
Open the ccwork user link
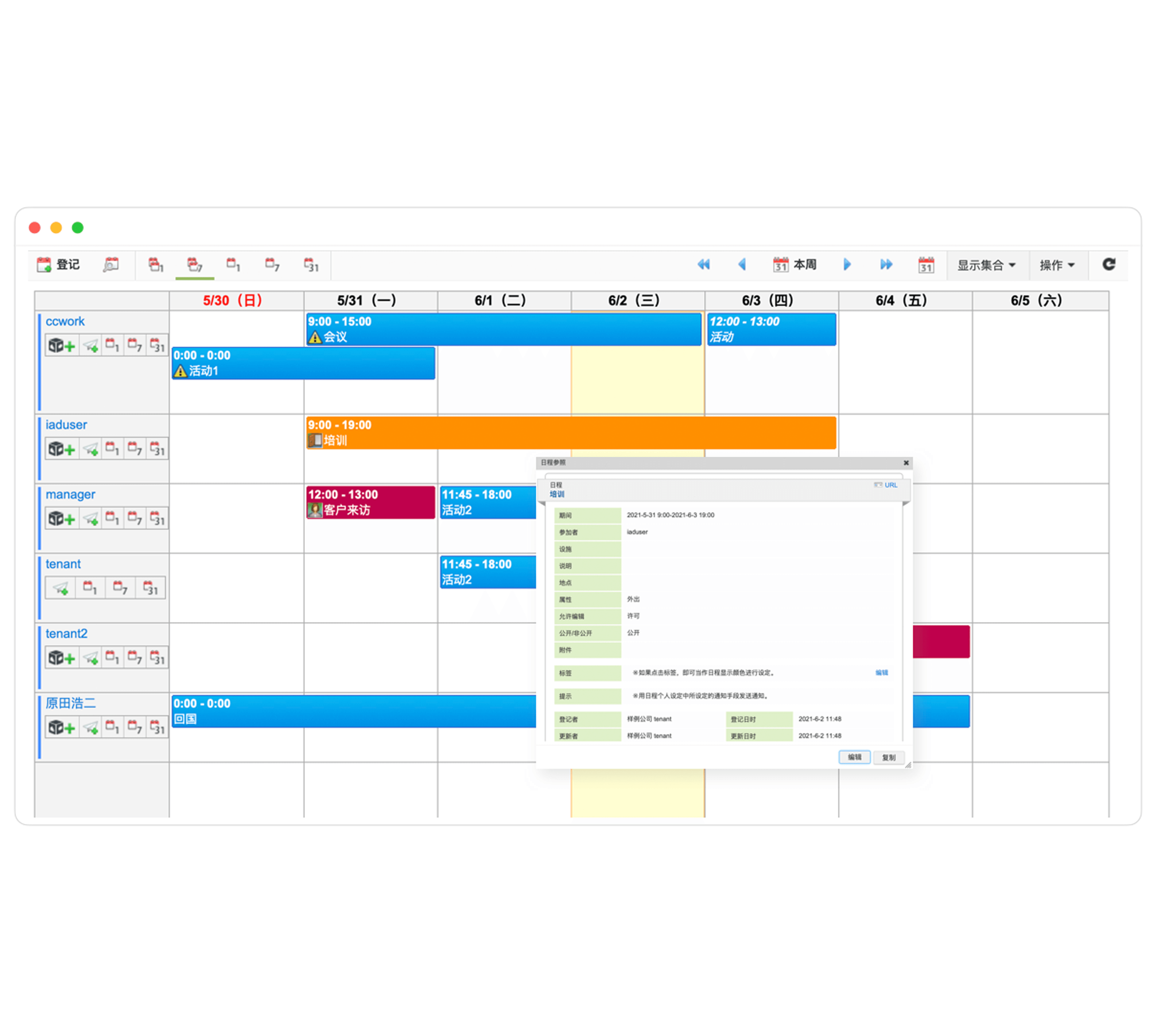[65, 322]
